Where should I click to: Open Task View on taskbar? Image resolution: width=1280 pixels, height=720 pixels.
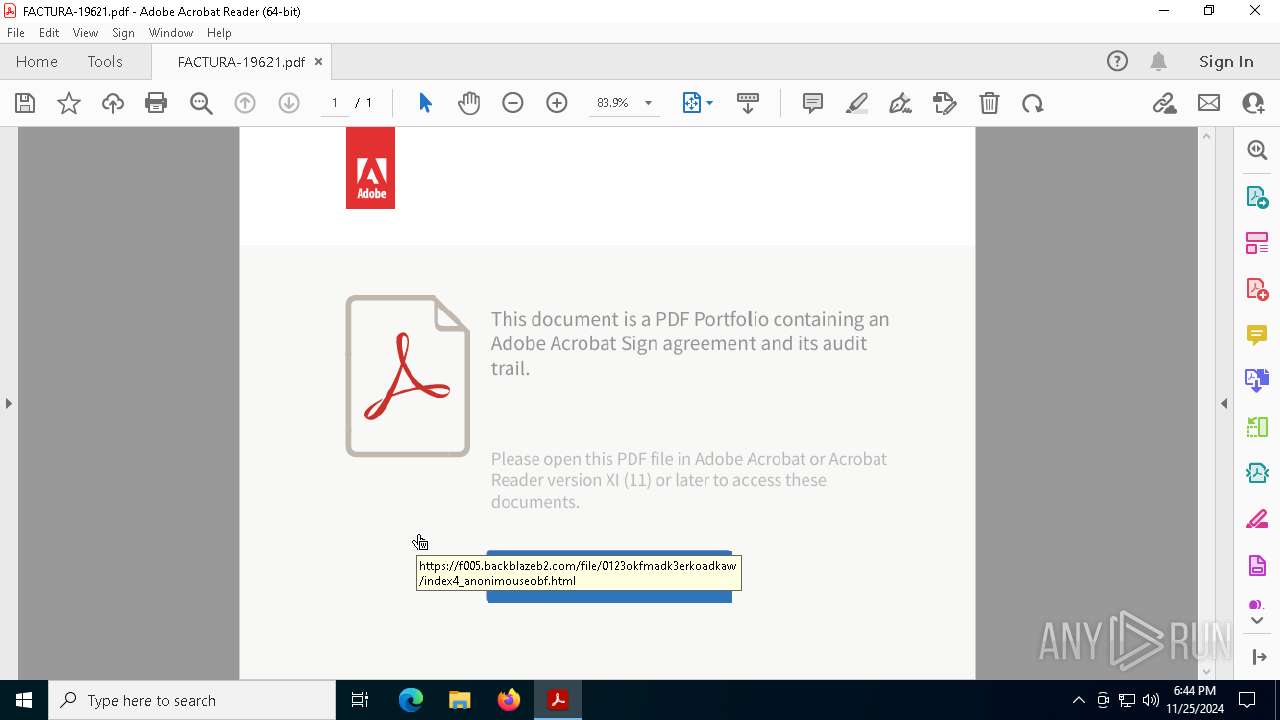[x=360, y=700]
